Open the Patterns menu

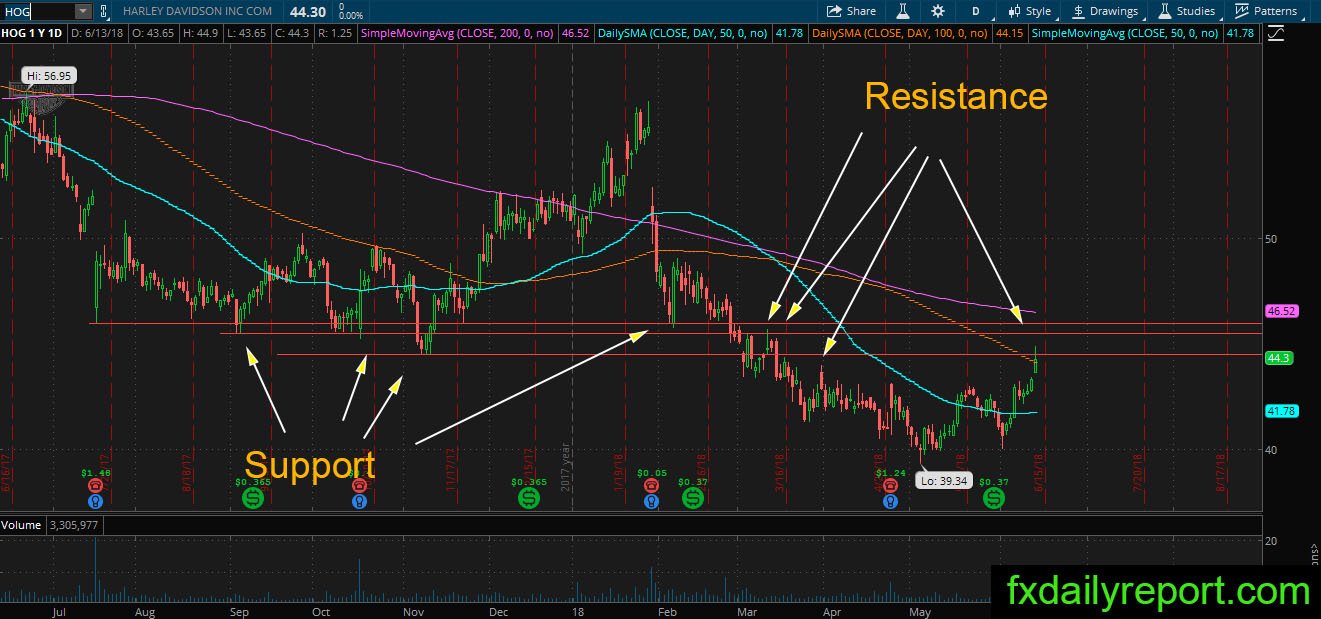pyautogui.click(x=1266, y=11)
